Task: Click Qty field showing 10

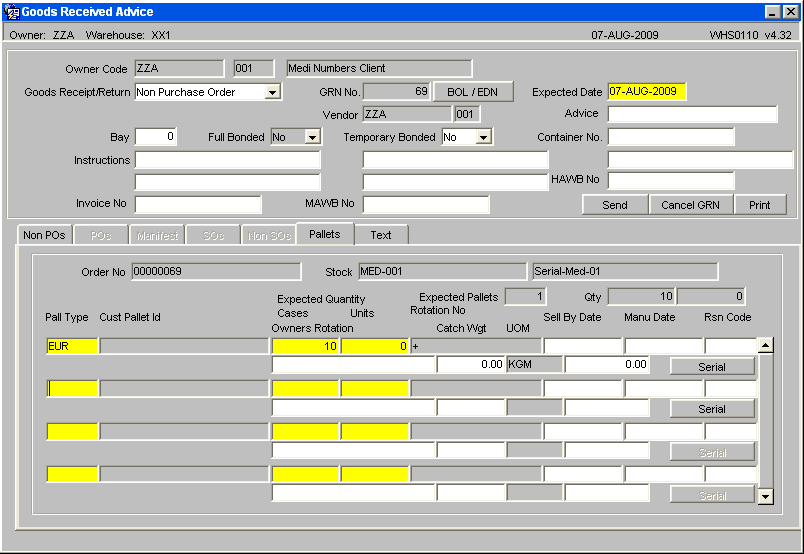Action: pyautogui.click(x=641, y=296)
